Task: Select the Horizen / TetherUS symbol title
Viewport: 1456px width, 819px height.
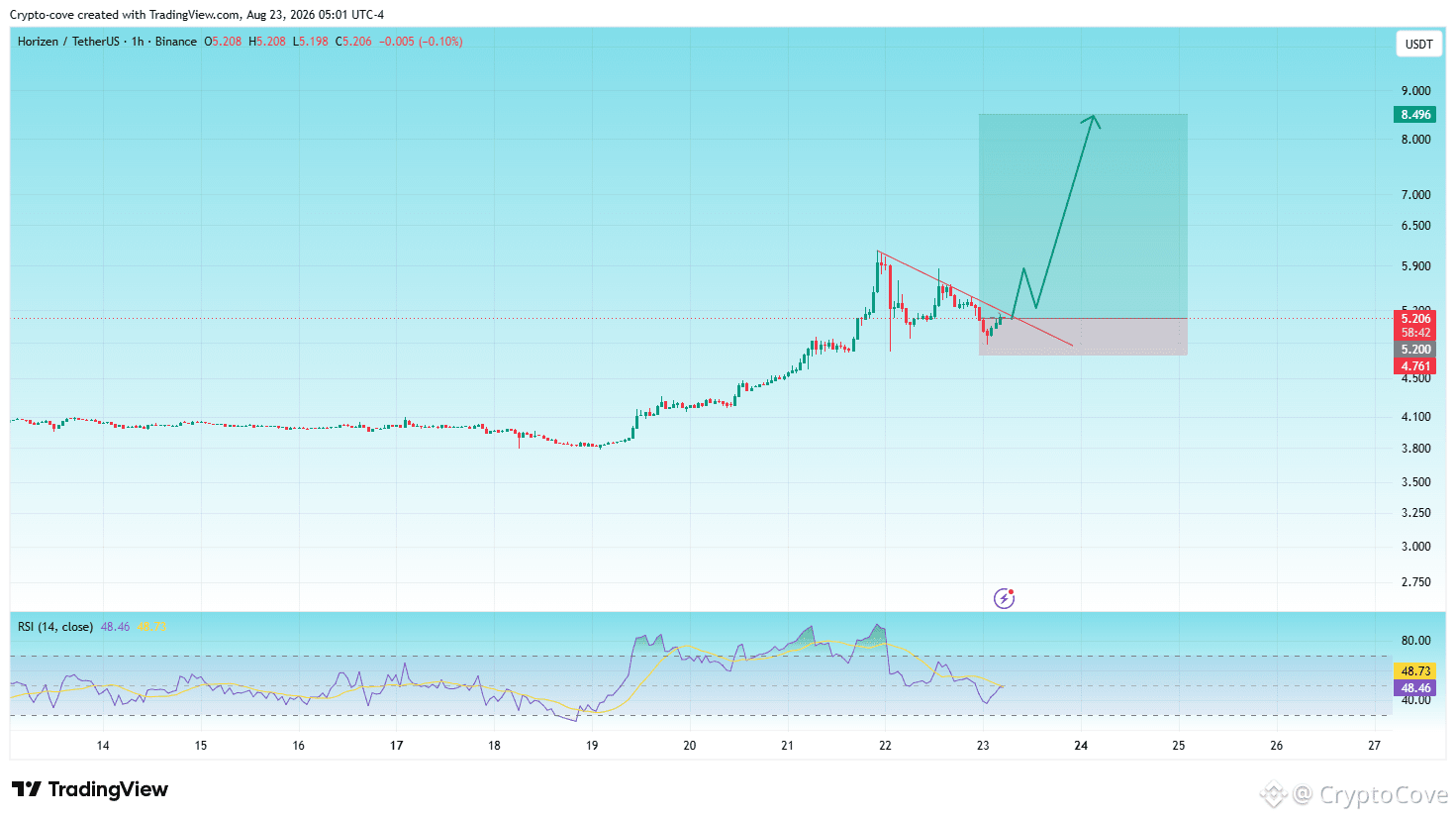Action: point(68,42)
